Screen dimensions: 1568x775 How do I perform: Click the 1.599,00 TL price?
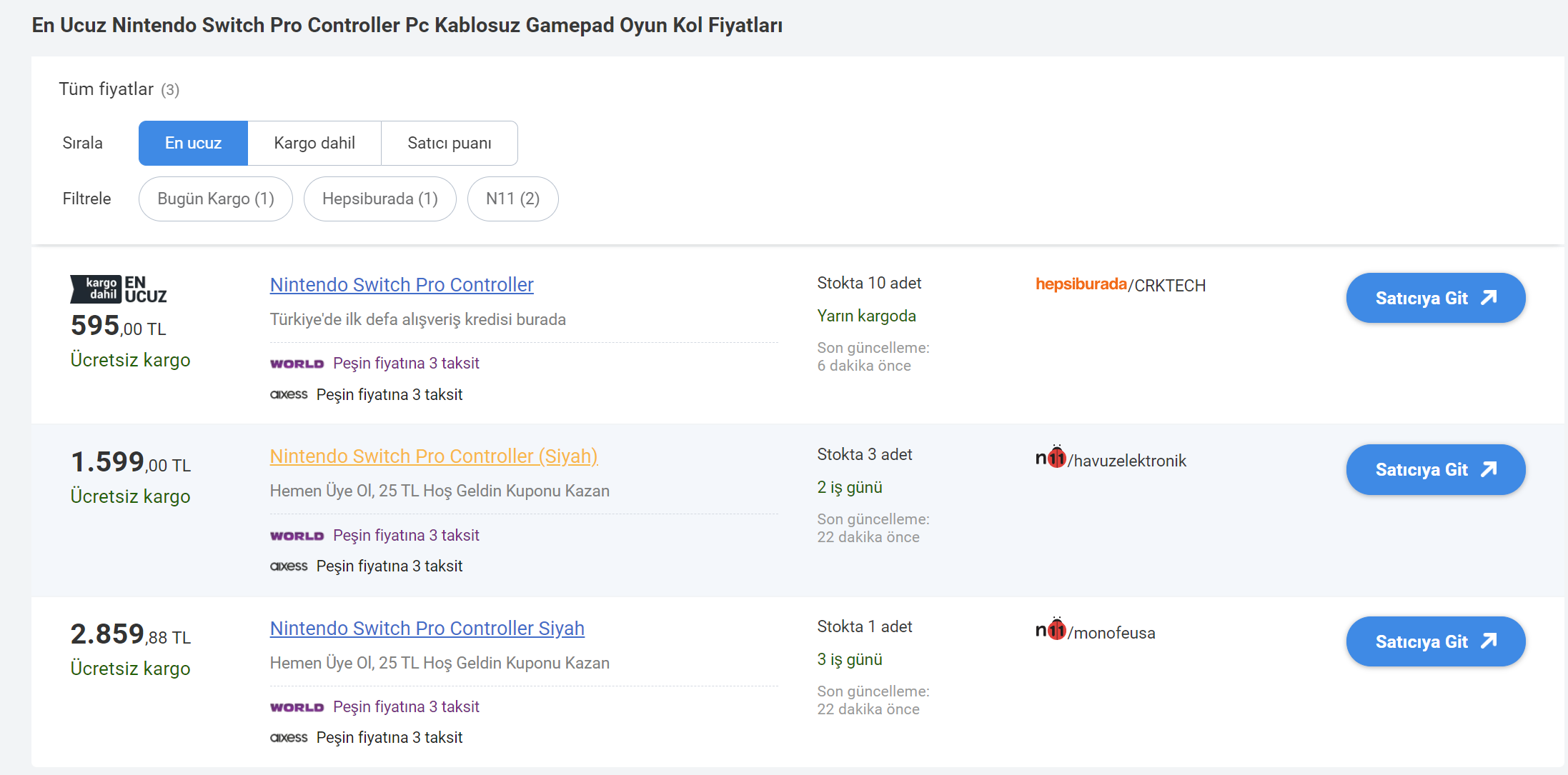point(131,462)
